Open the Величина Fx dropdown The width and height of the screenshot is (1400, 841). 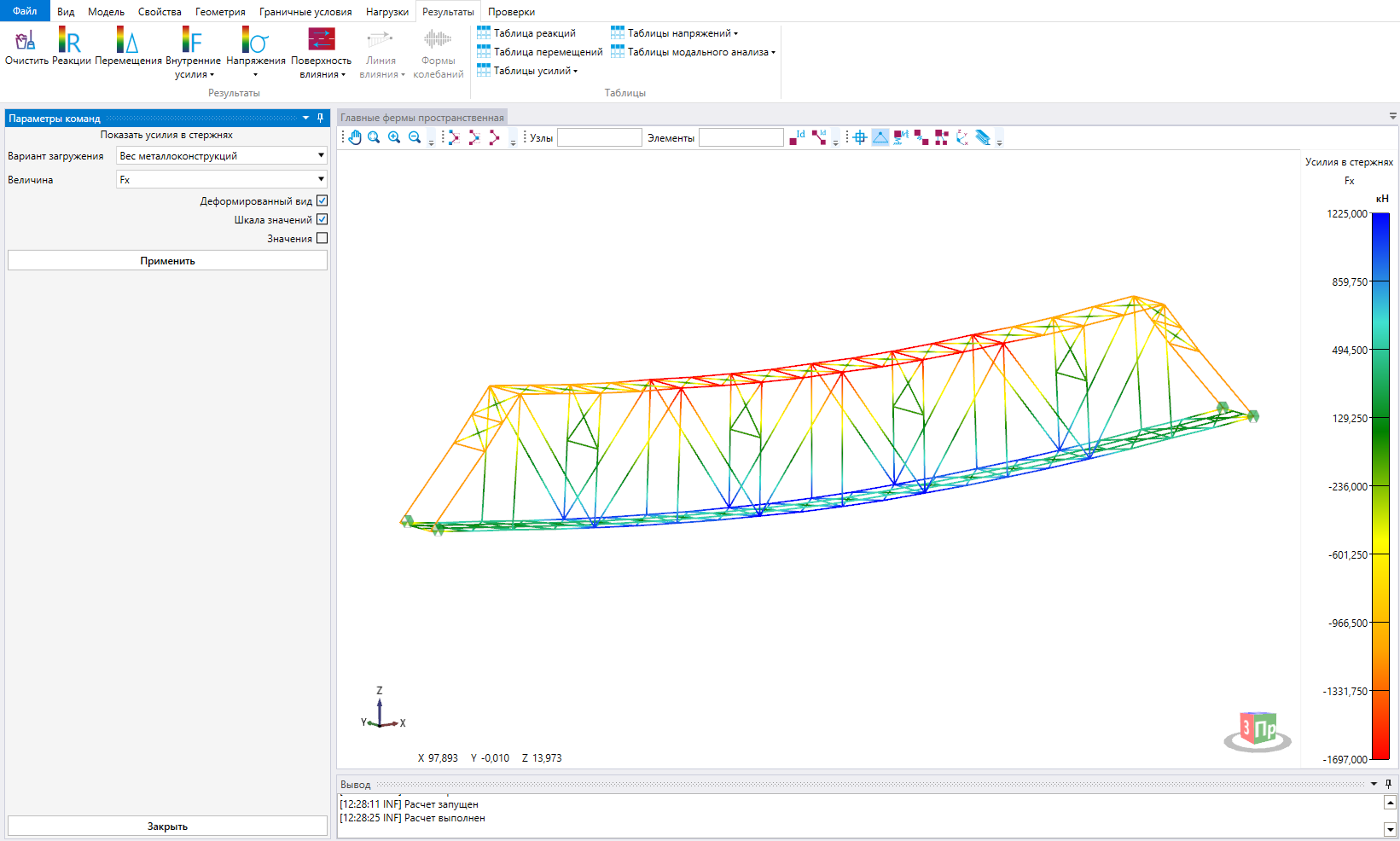point(222,179)
